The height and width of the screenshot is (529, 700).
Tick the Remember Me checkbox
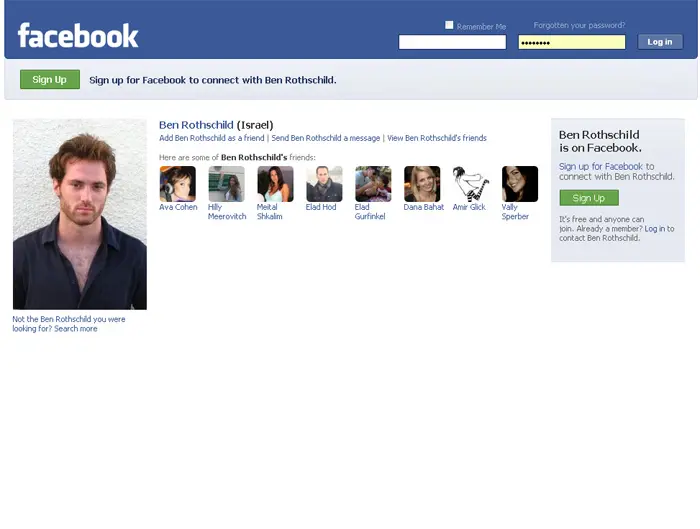[x=449, y=25]
